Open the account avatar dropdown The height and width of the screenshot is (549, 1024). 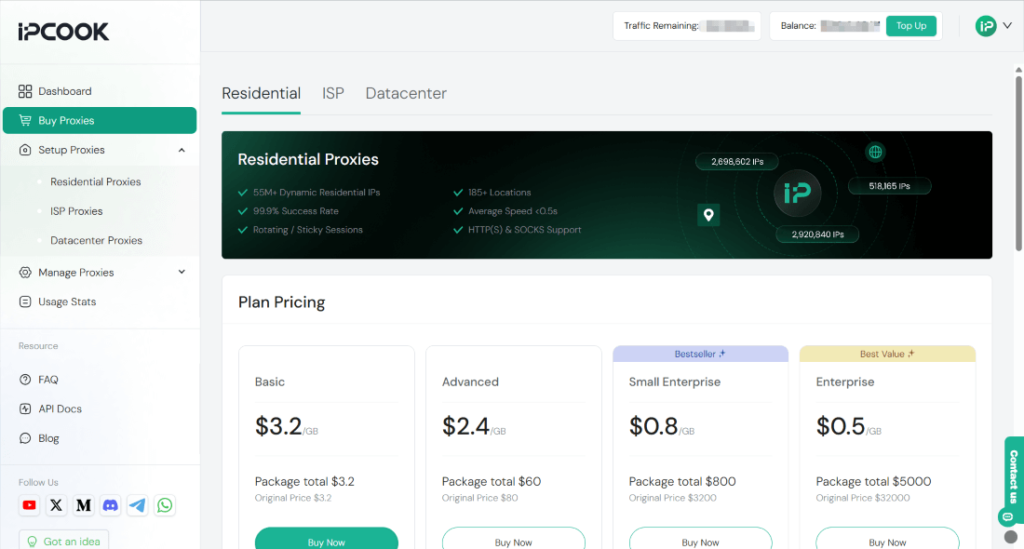point(993,26)
